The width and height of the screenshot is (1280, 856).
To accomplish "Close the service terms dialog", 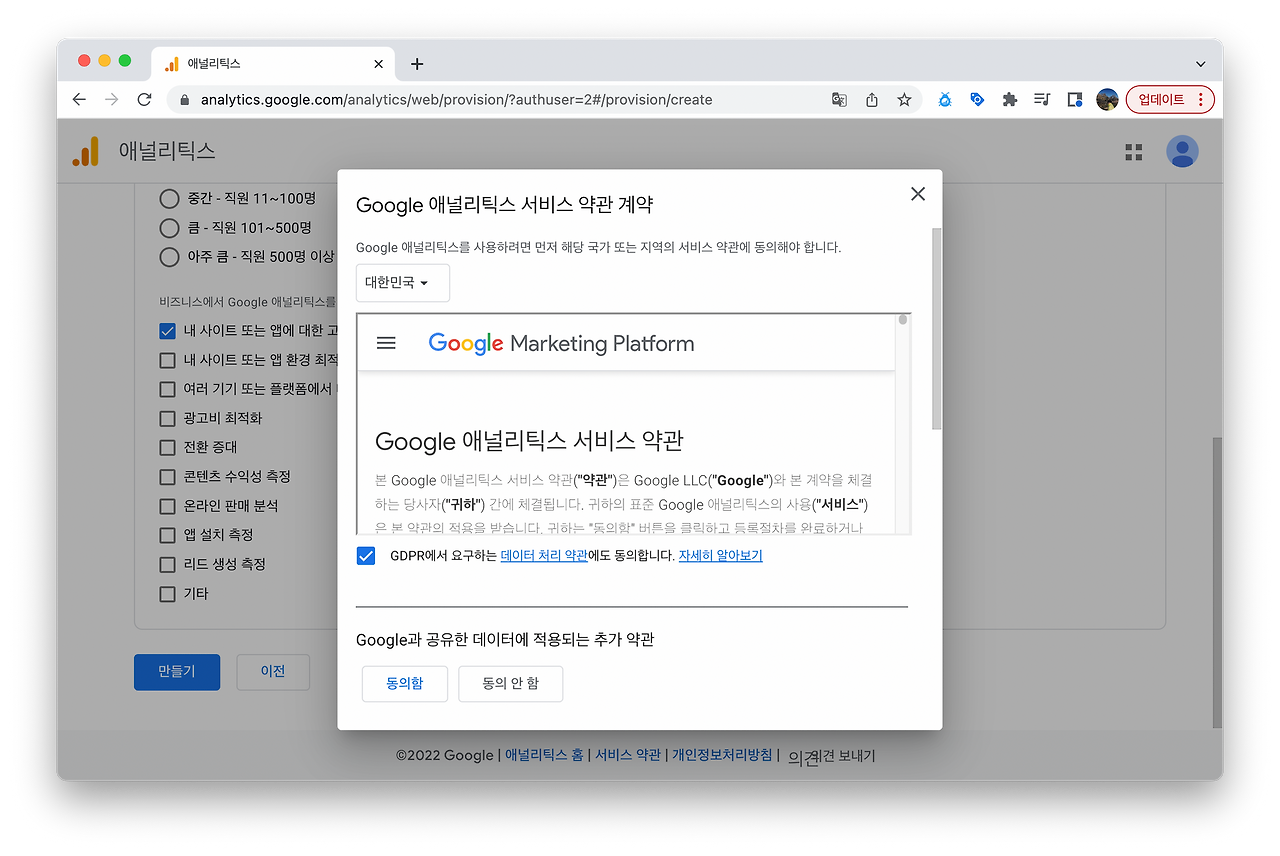I will (918, 194).
